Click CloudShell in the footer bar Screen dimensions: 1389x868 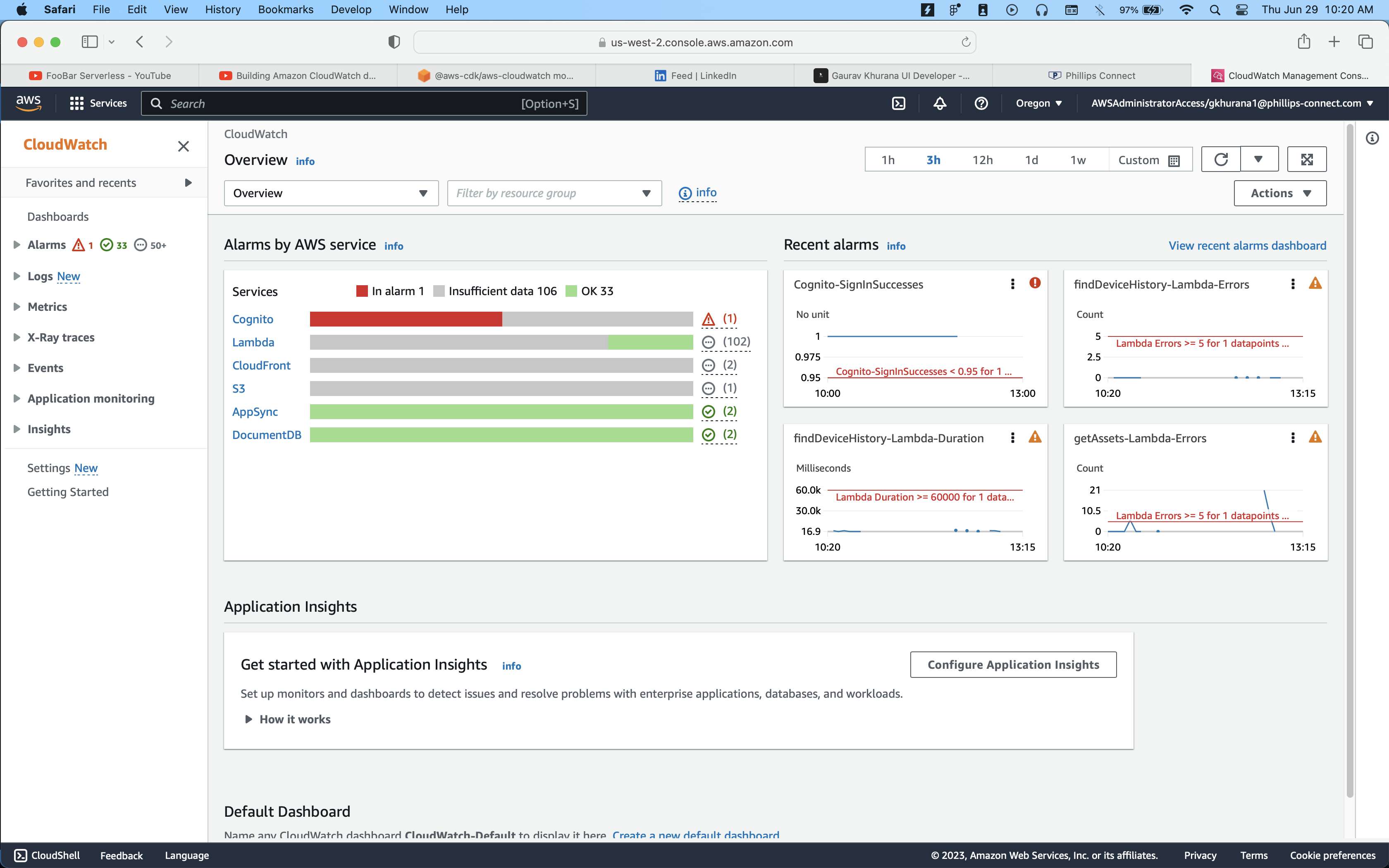pyautogui.click(x=47, y=855)
